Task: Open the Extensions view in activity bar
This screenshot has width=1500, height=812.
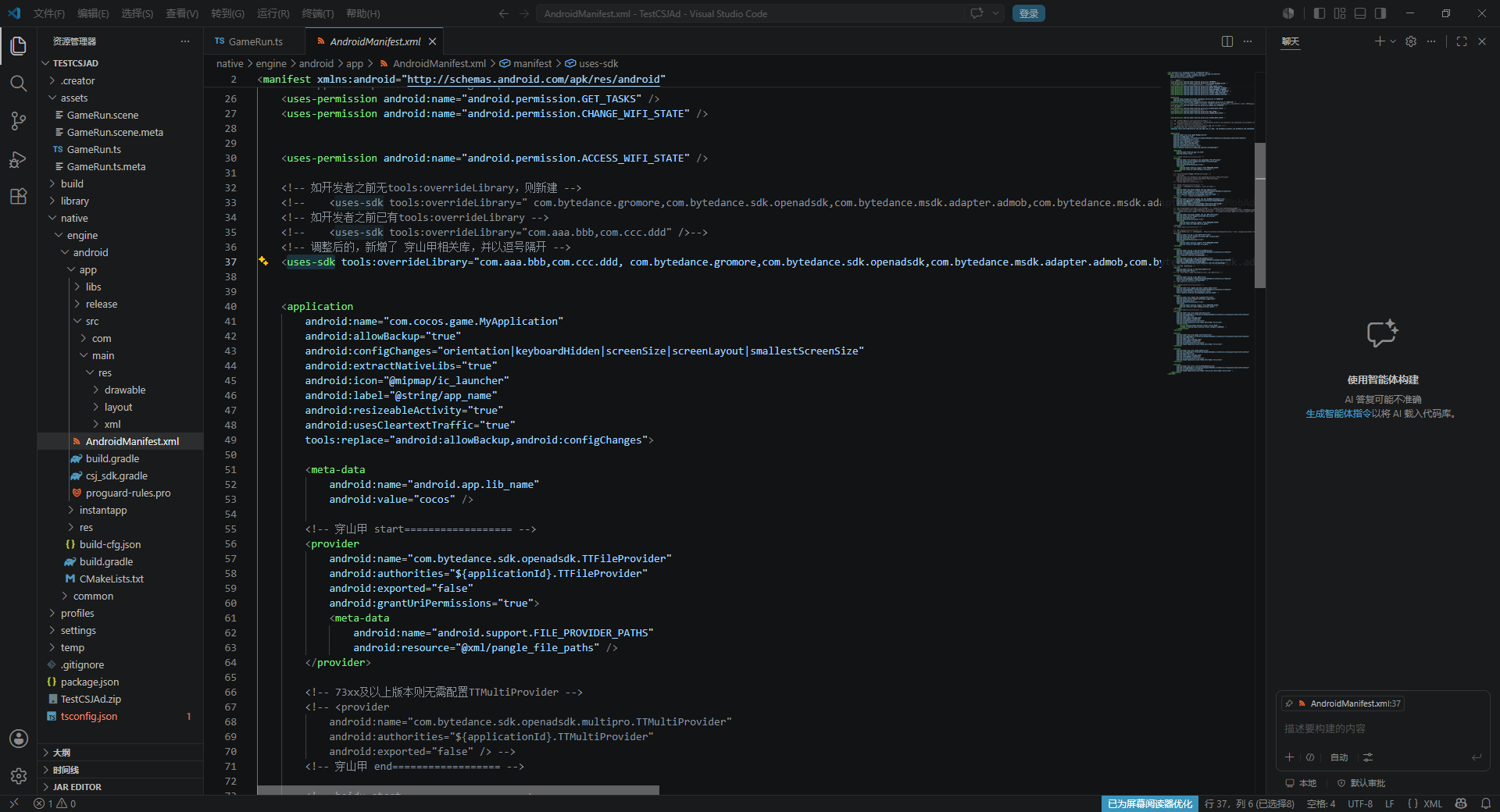Action: click(x=18, y=196)
